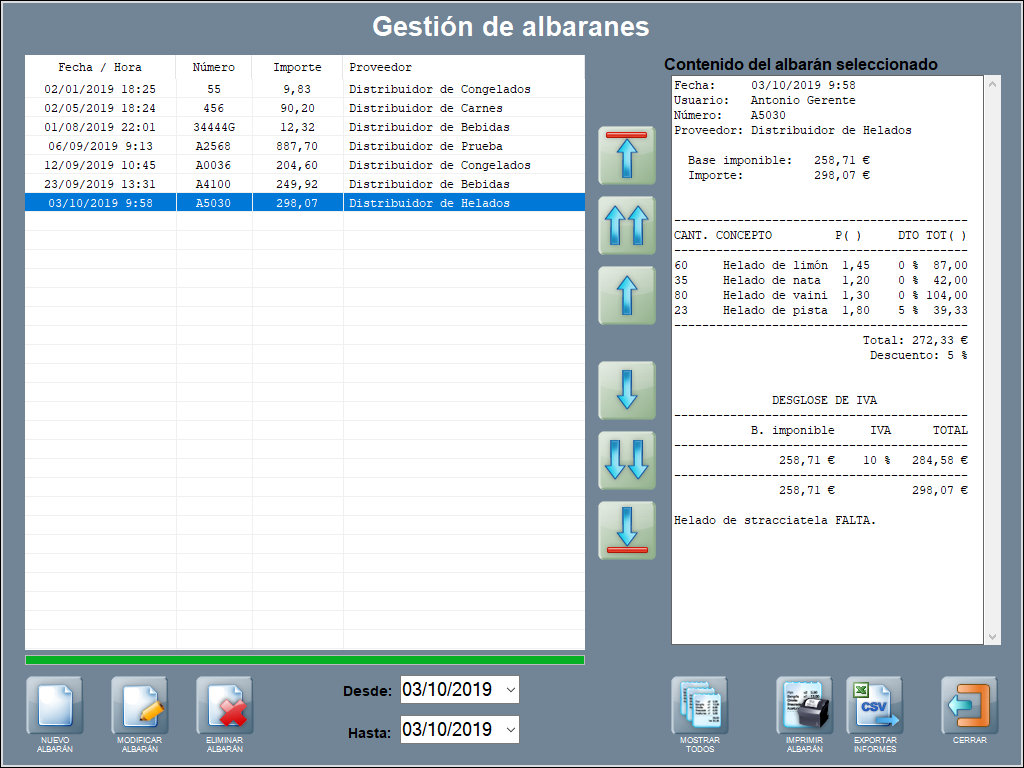Click the Nuevo Albarán icon
This screenshot has width=1024, height=768.
coord(54,706)
